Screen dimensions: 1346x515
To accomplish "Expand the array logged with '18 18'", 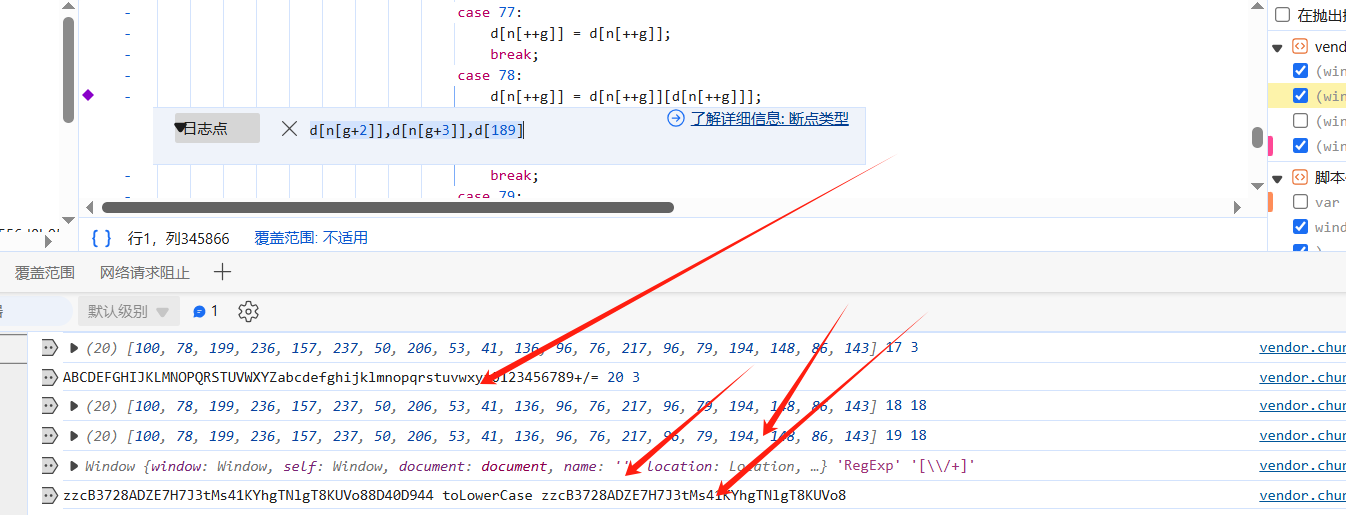I will (x=73, y=406).
